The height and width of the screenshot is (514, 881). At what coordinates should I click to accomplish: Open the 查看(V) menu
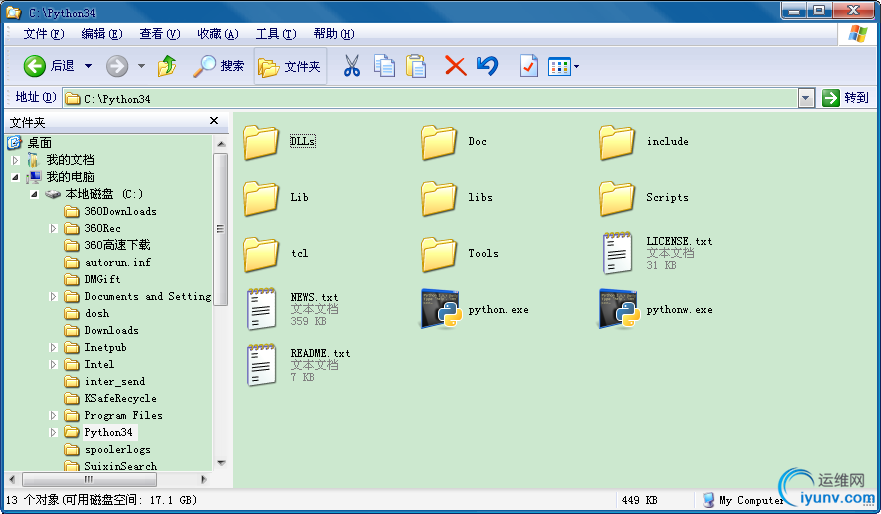click(x=160, y=34)
